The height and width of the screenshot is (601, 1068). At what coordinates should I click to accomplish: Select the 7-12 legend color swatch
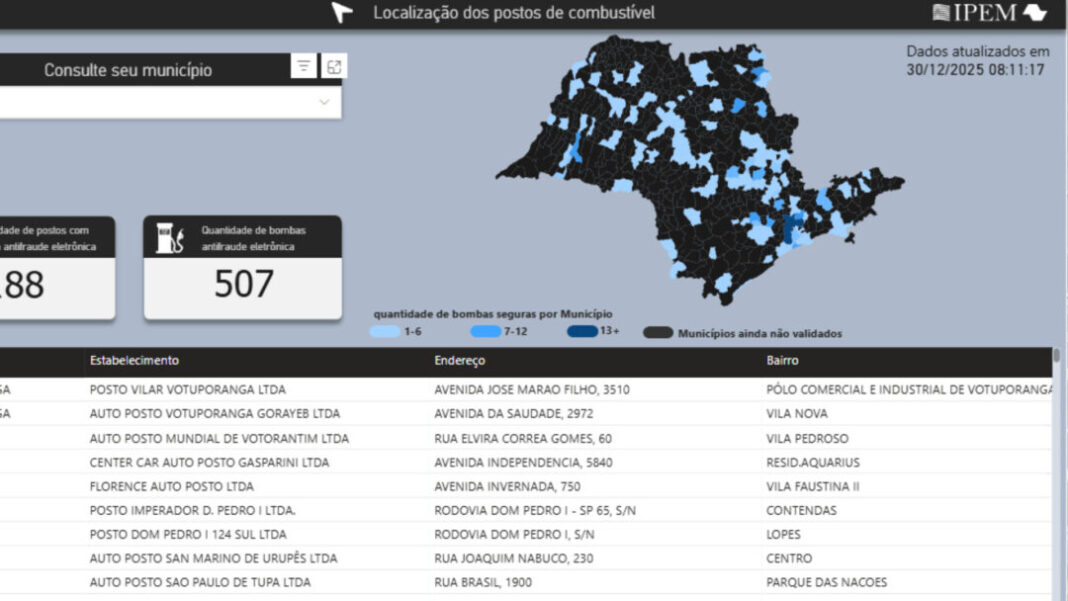[485, 332]
